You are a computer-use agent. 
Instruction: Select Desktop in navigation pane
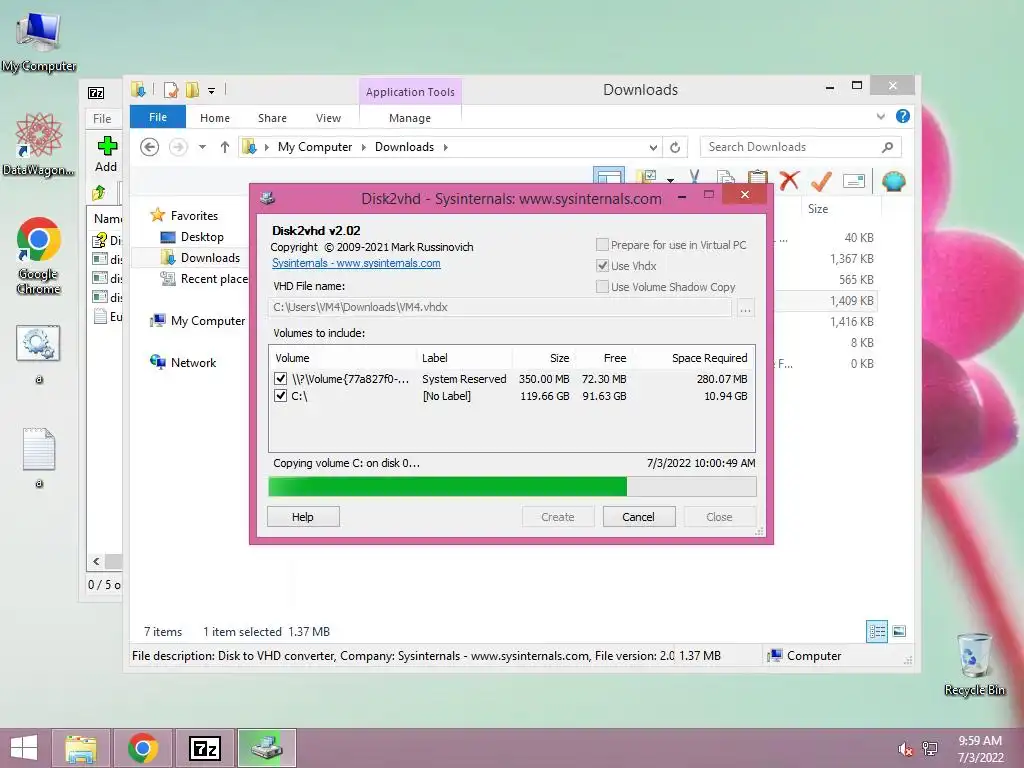click(x=202, y=236)
